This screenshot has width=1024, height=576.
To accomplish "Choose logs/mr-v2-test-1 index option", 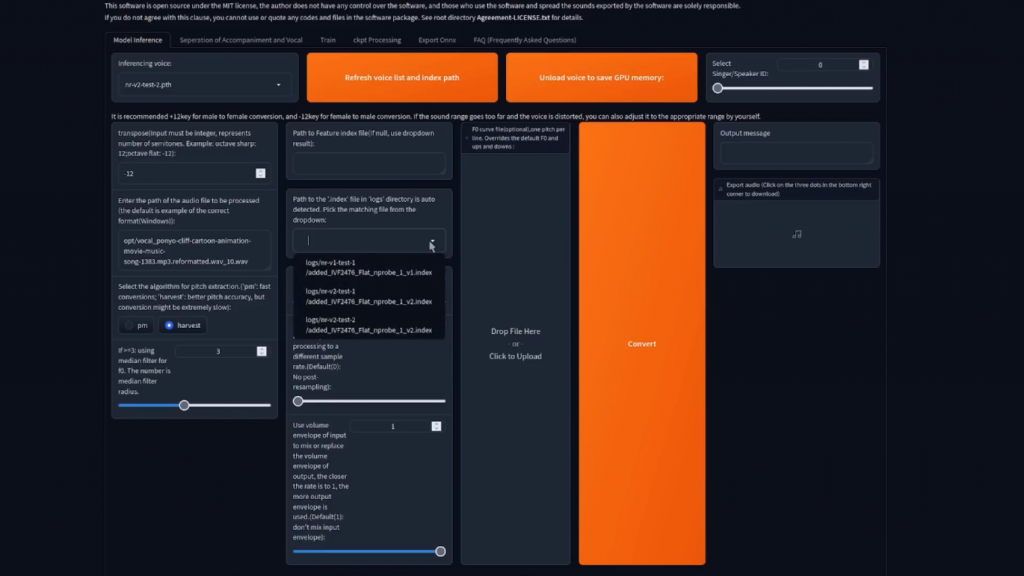I will pos(368,296).
